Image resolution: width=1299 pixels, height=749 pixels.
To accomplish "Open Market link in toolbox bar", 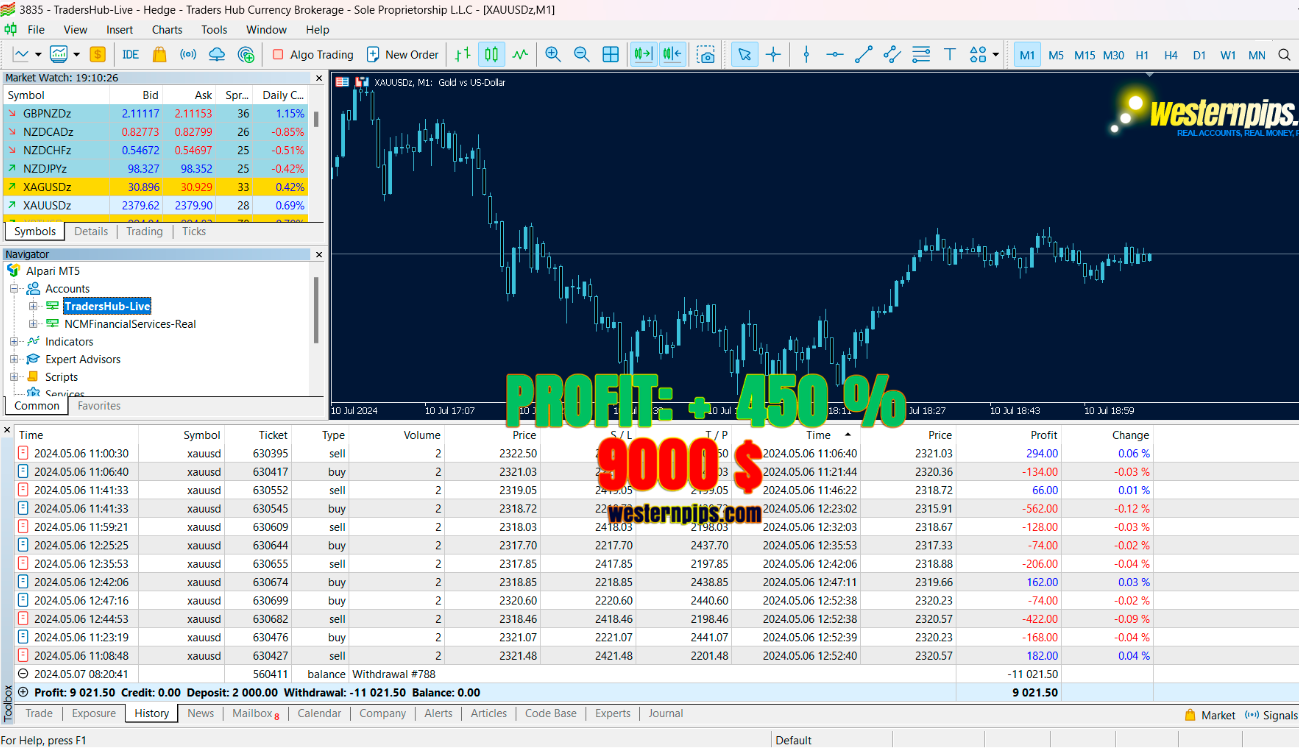I will (1209, 715).
